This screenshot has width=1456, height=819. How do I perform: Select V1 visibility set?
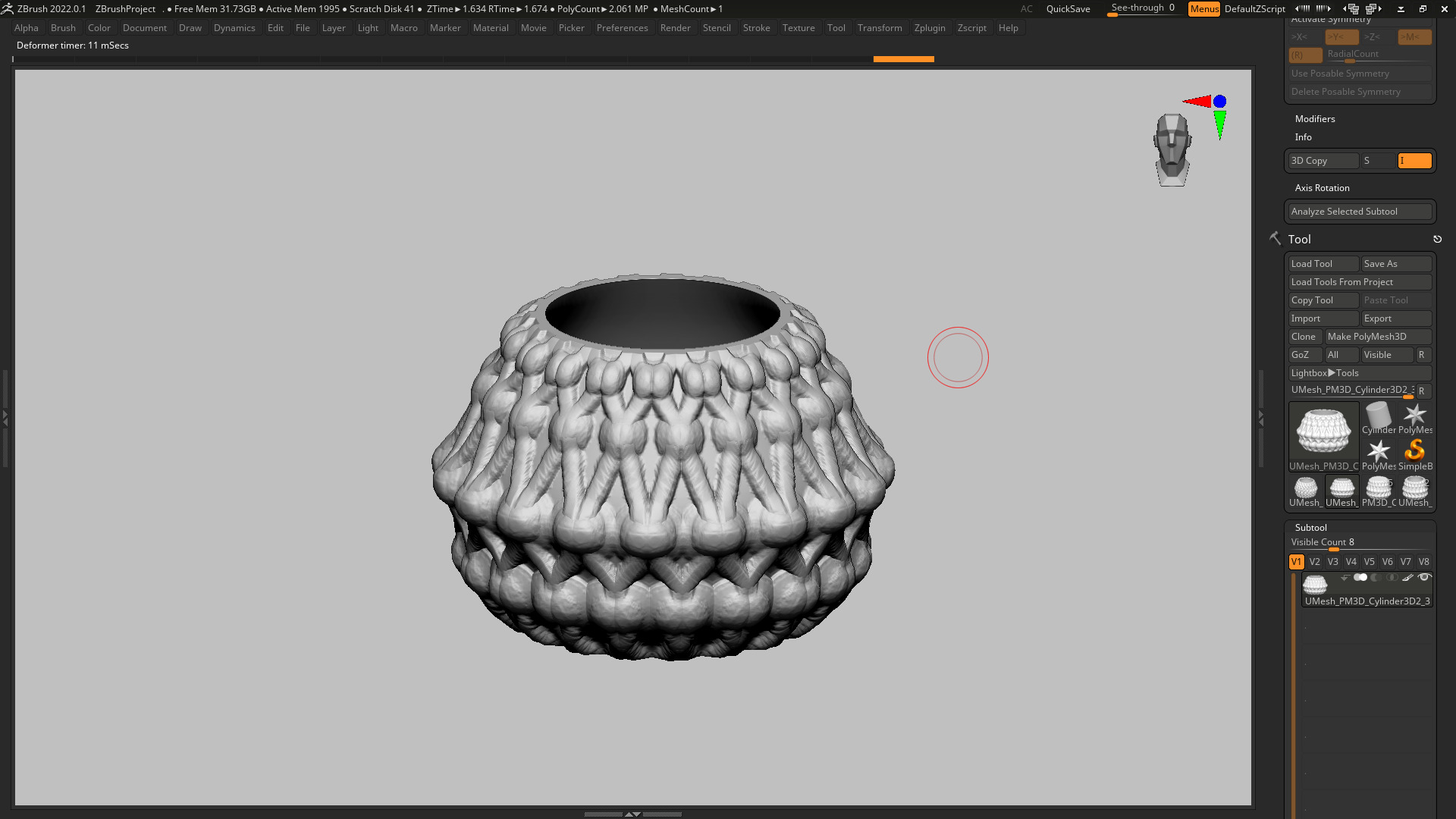click(x=1296, y=562)
